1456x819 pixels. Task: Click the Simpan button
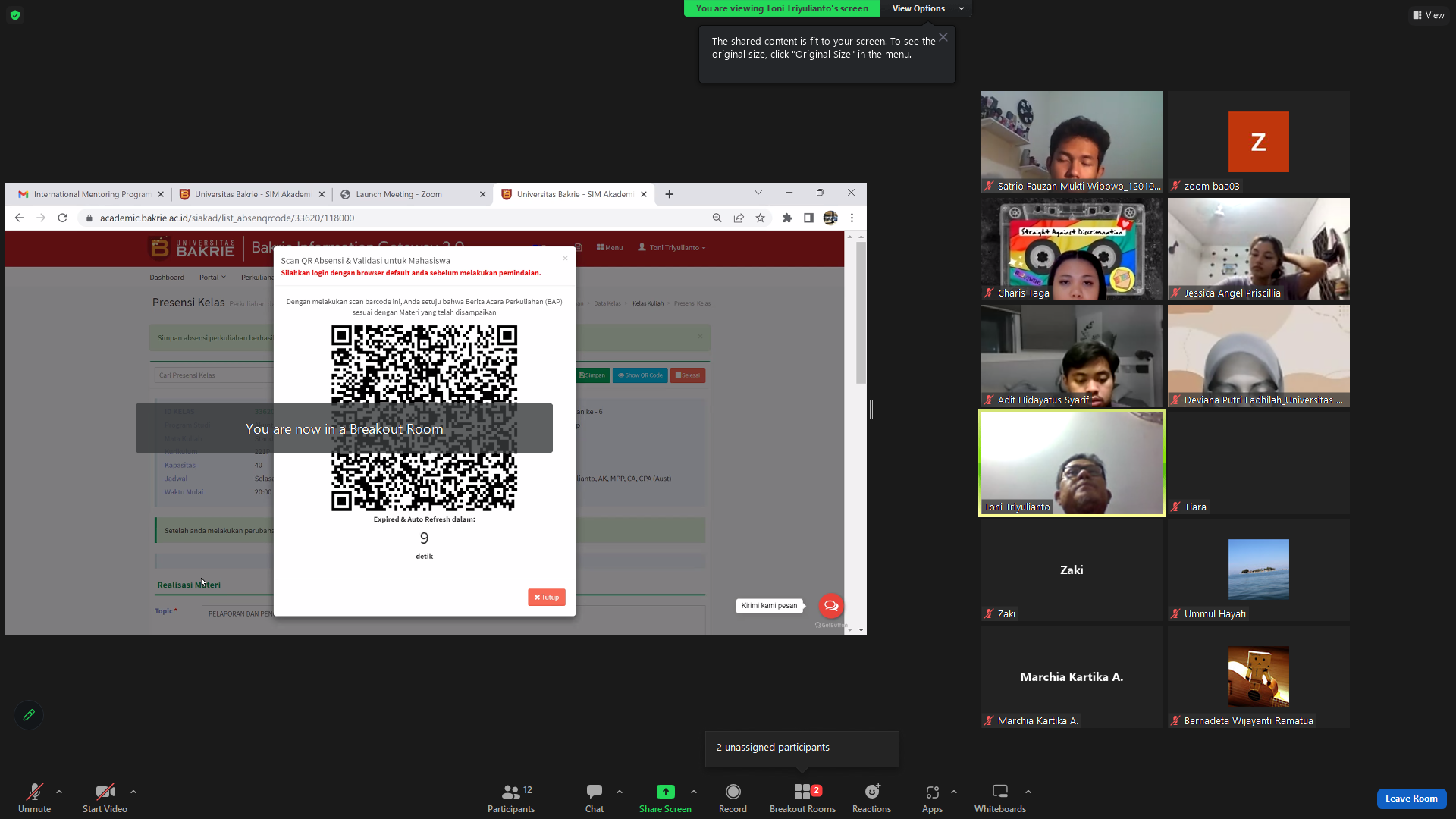[x=592, y=375]
